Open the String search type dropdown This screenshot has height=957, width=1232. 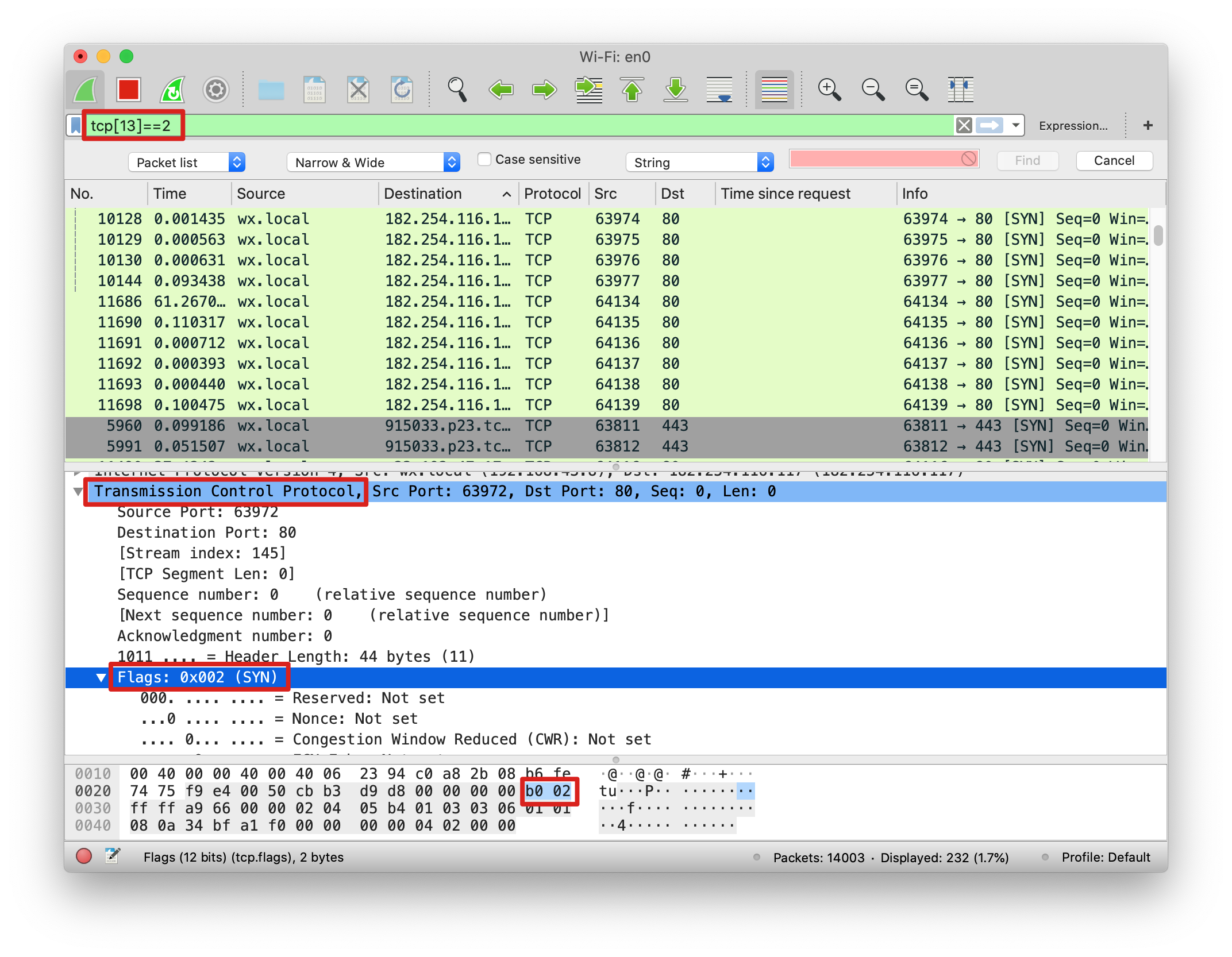coord(699,163)
